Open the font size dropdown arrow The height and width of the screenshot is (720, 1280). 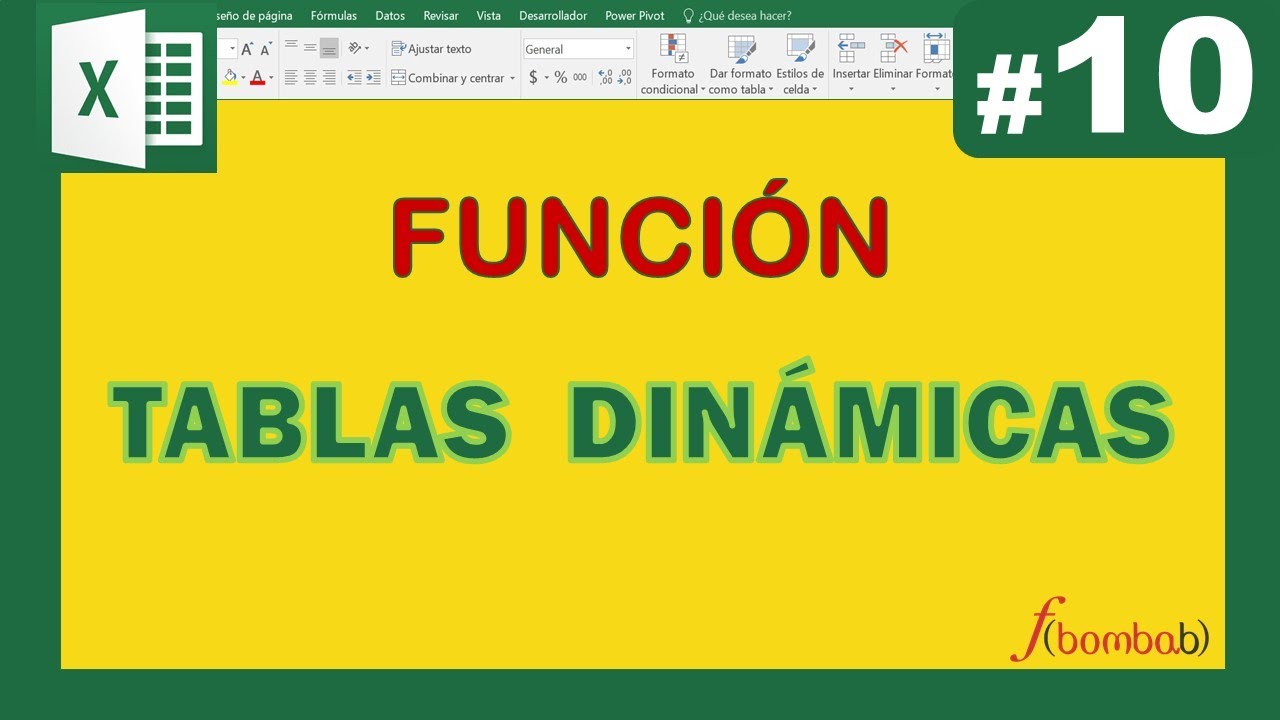(x=233, y=49)
